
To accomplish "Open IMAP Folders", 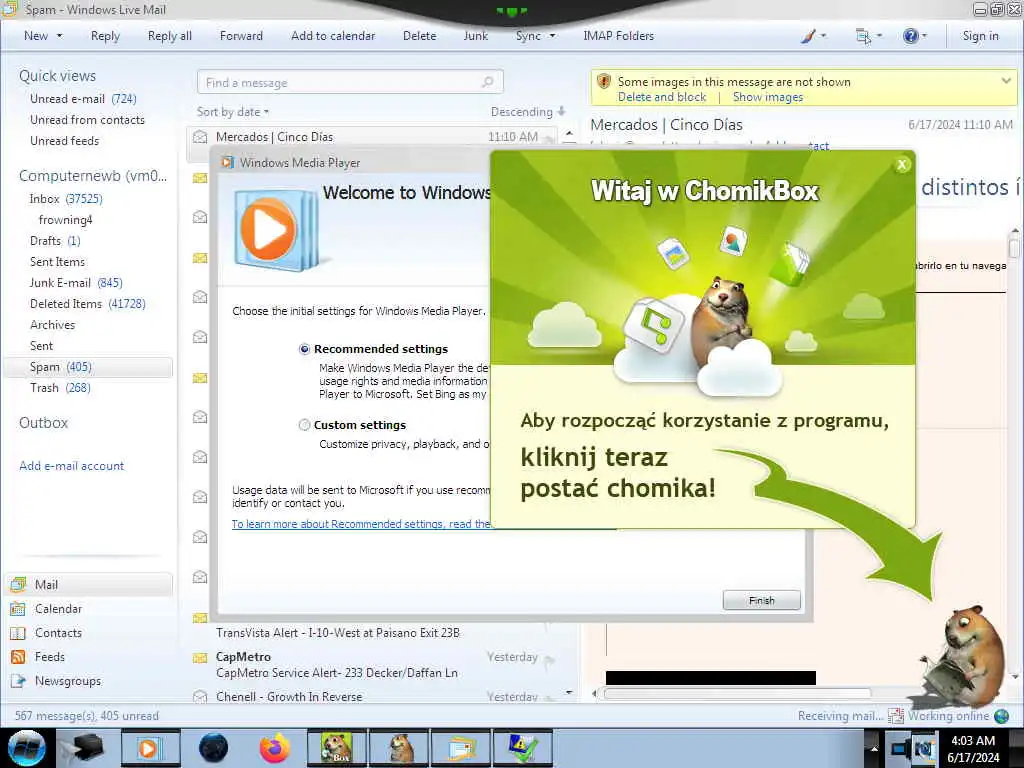I will pyautogui.click(x=618, y=36).
